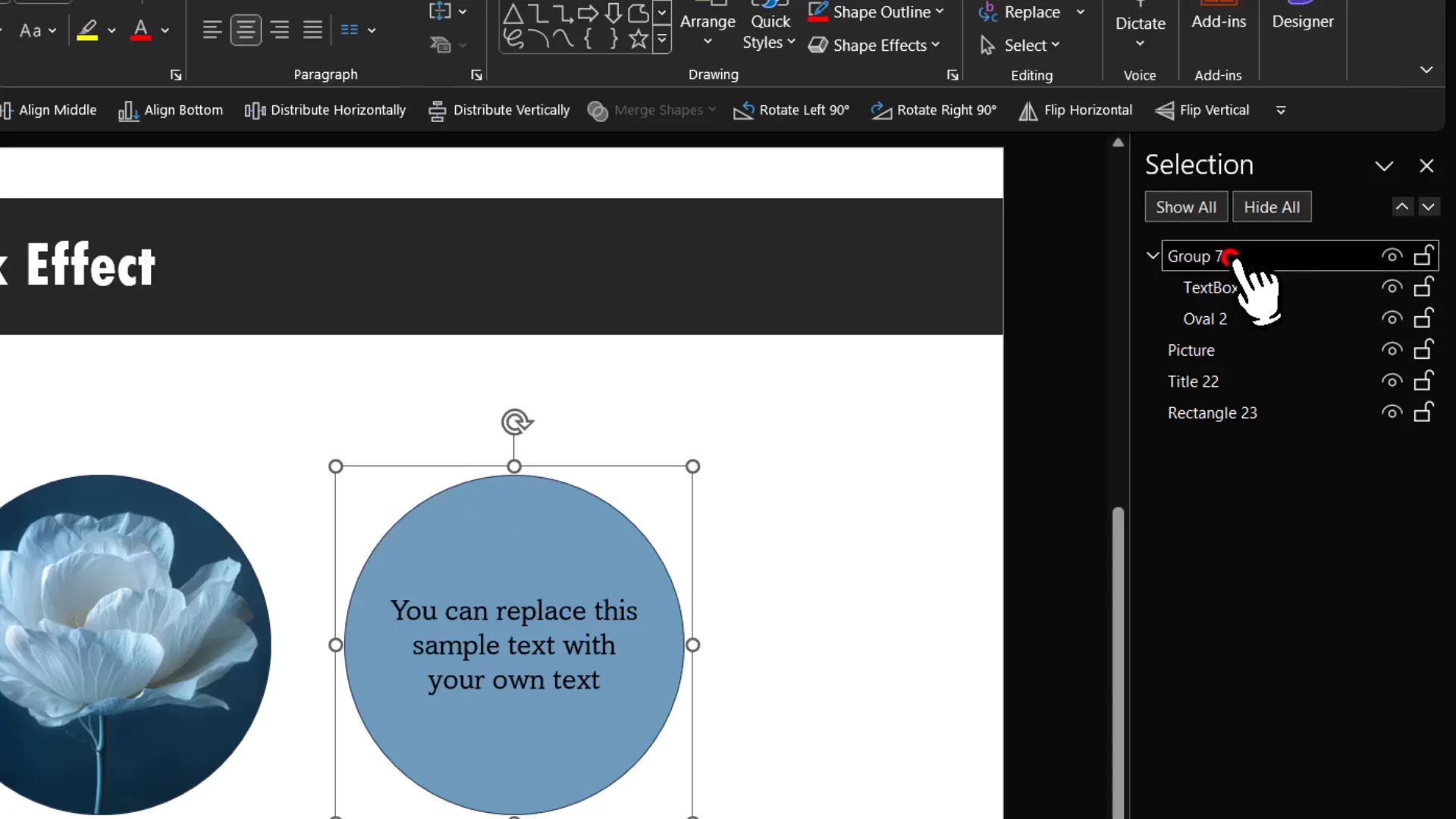Customize the Quick Access Toolbar dropdown
This screenshot has height=819, width=1456.
click(x=1281, y=111)
